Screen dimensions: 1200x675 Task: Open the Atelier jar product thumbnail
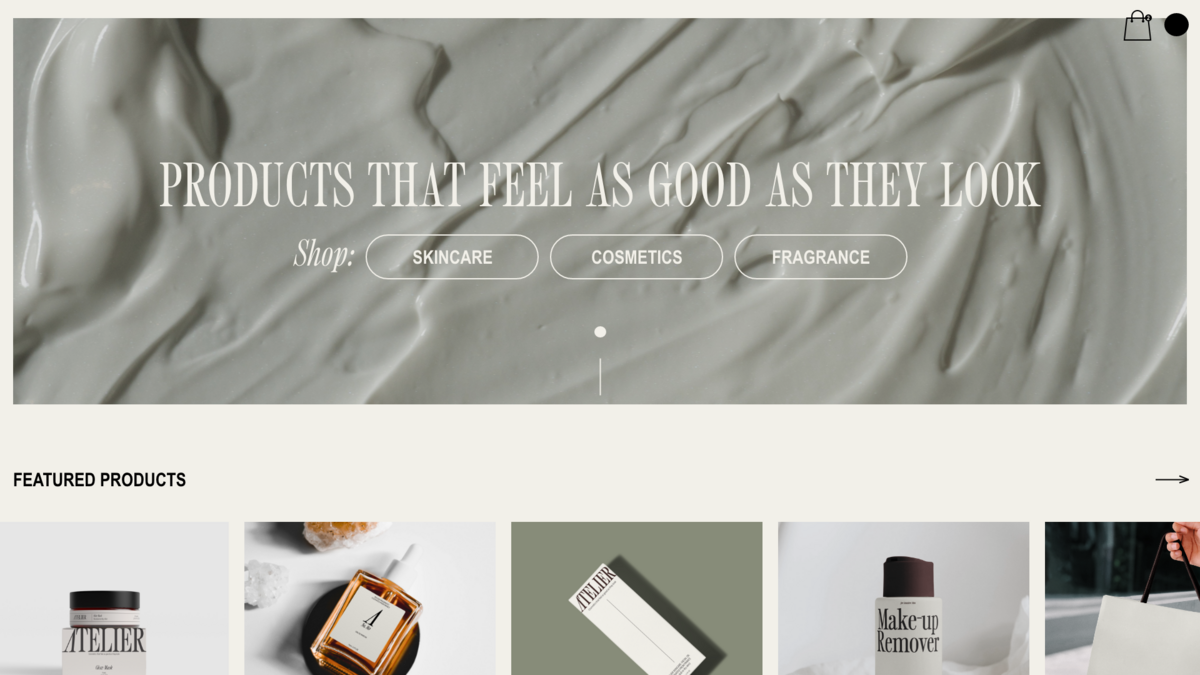(114, 598)
